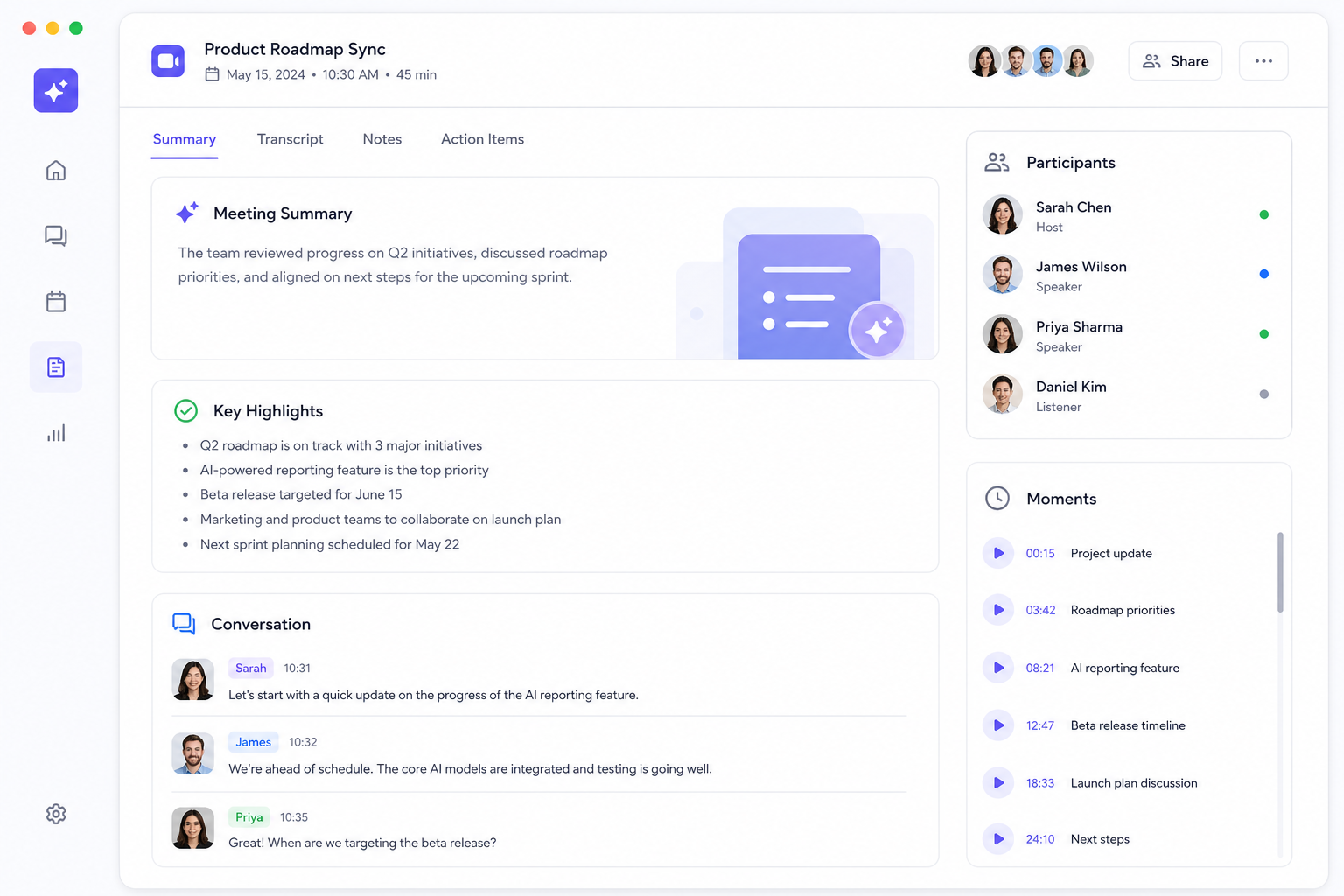Select the document notes sidebar icon
This screenshot has width=1344, height=896.
pyautogui.click(x=56, y=367)
